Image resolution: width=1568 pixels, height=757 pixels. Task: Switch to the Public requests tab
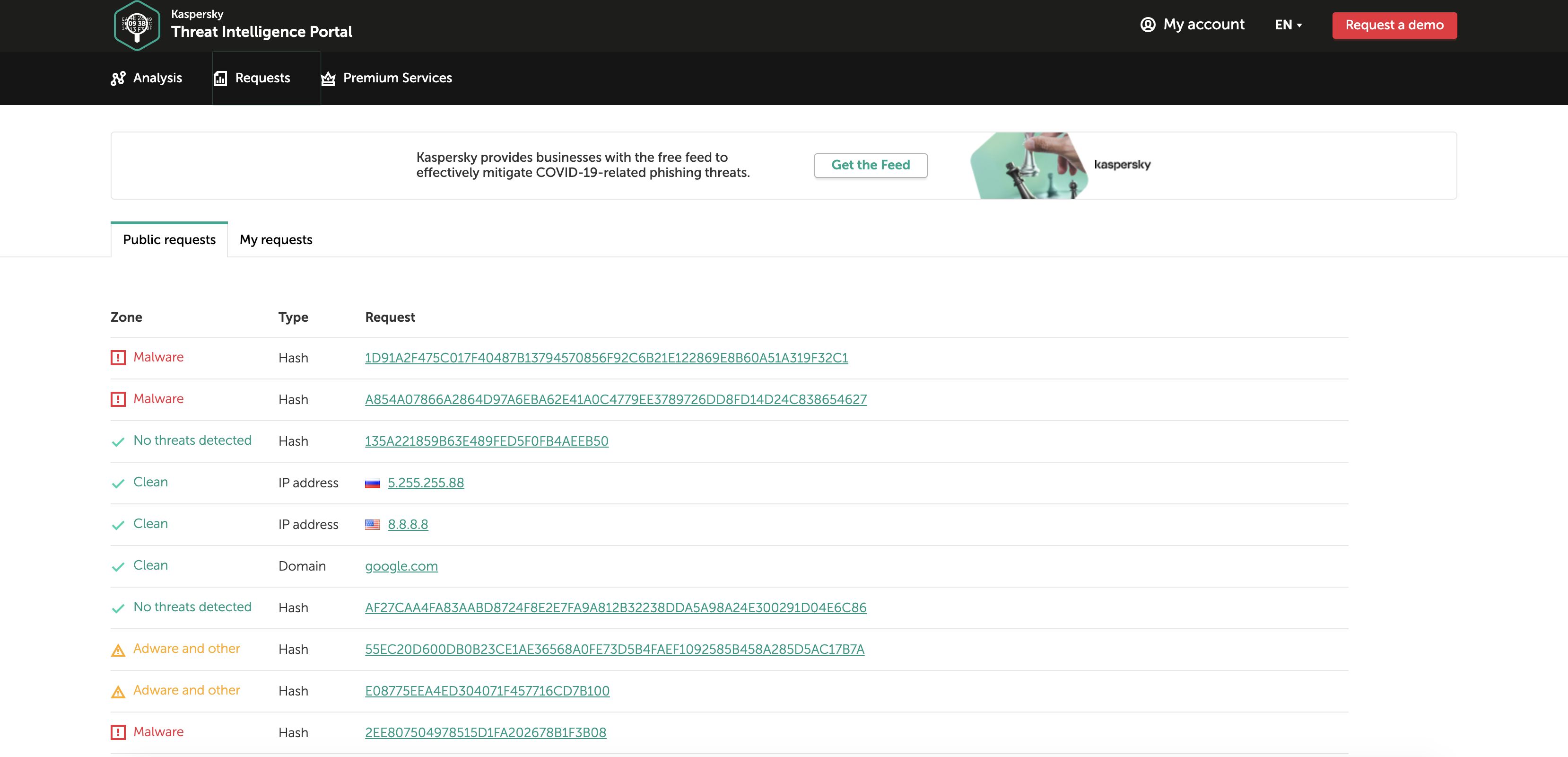[x=169, y=239]
